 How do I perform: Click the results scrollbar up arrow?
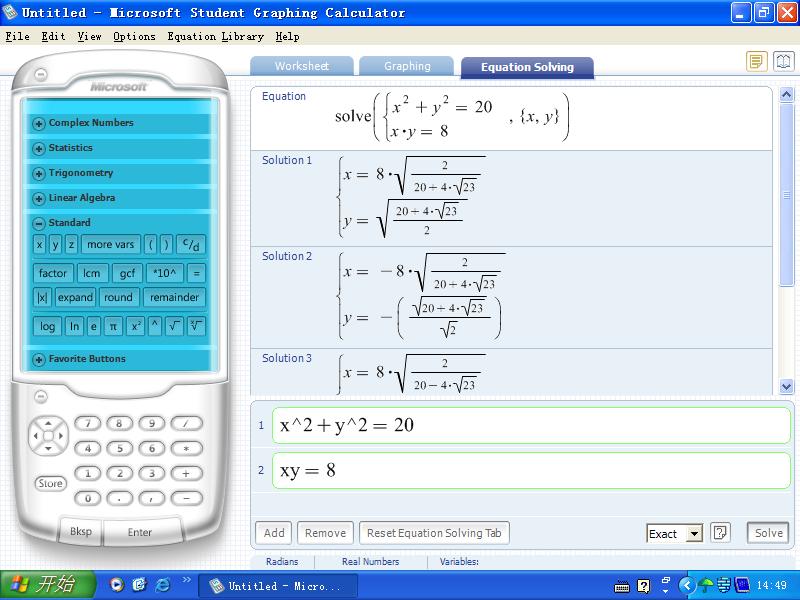(786, 94)
